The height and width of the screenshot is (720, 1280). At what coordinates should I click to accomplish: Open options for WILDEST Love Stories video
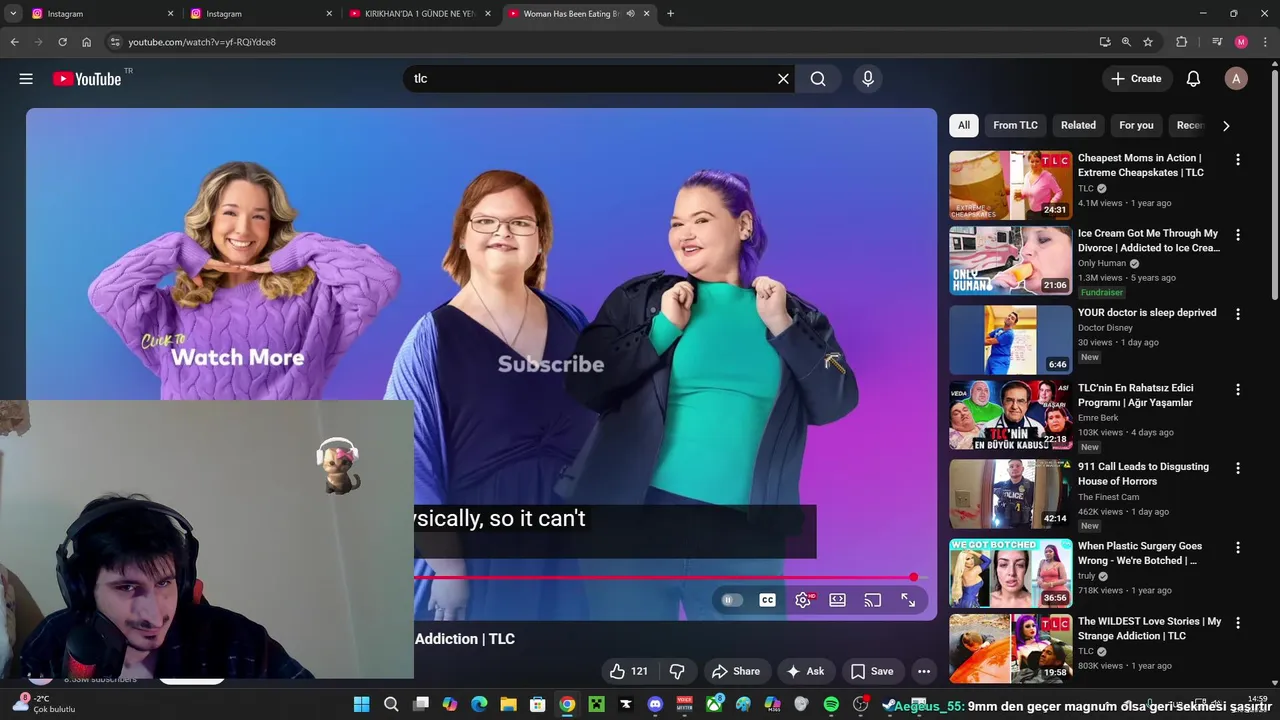[1238, 623]
